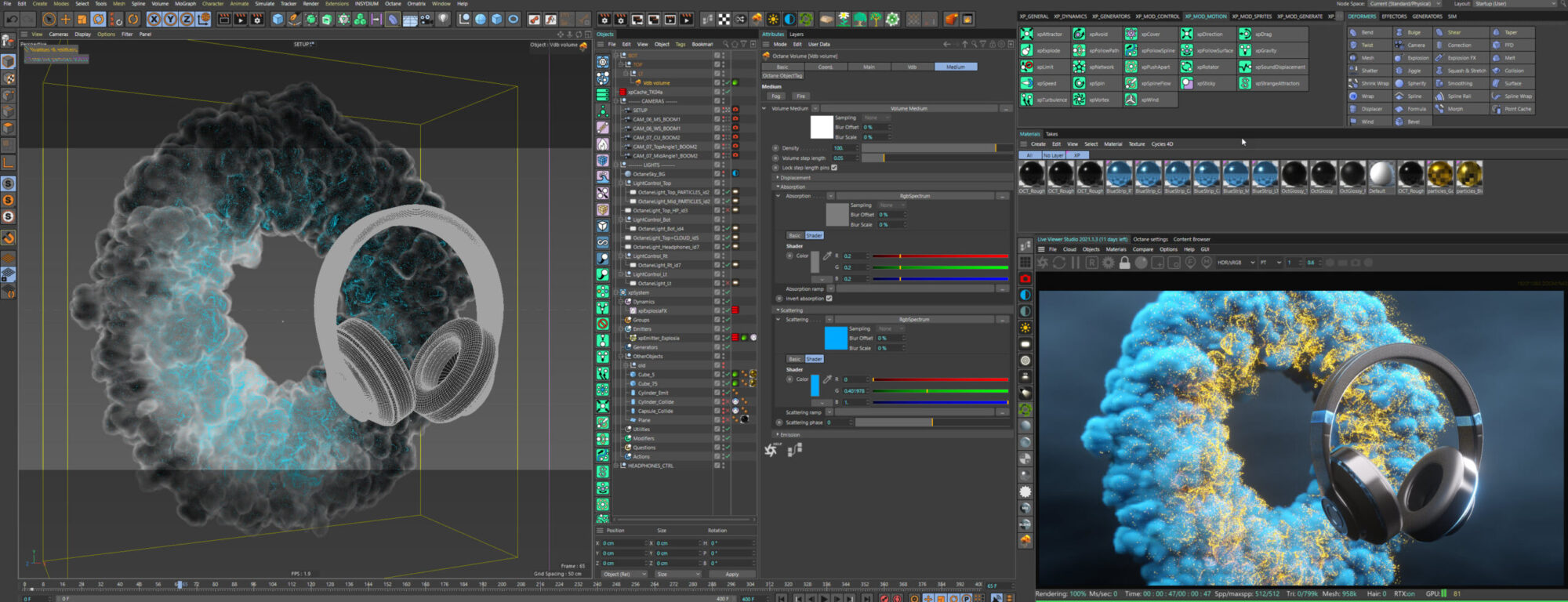Image resolution: width=1568 pixels, height=602 pixels.
Task: Add the xpSoundDisplacement modifier
Action: [1272, 67]
